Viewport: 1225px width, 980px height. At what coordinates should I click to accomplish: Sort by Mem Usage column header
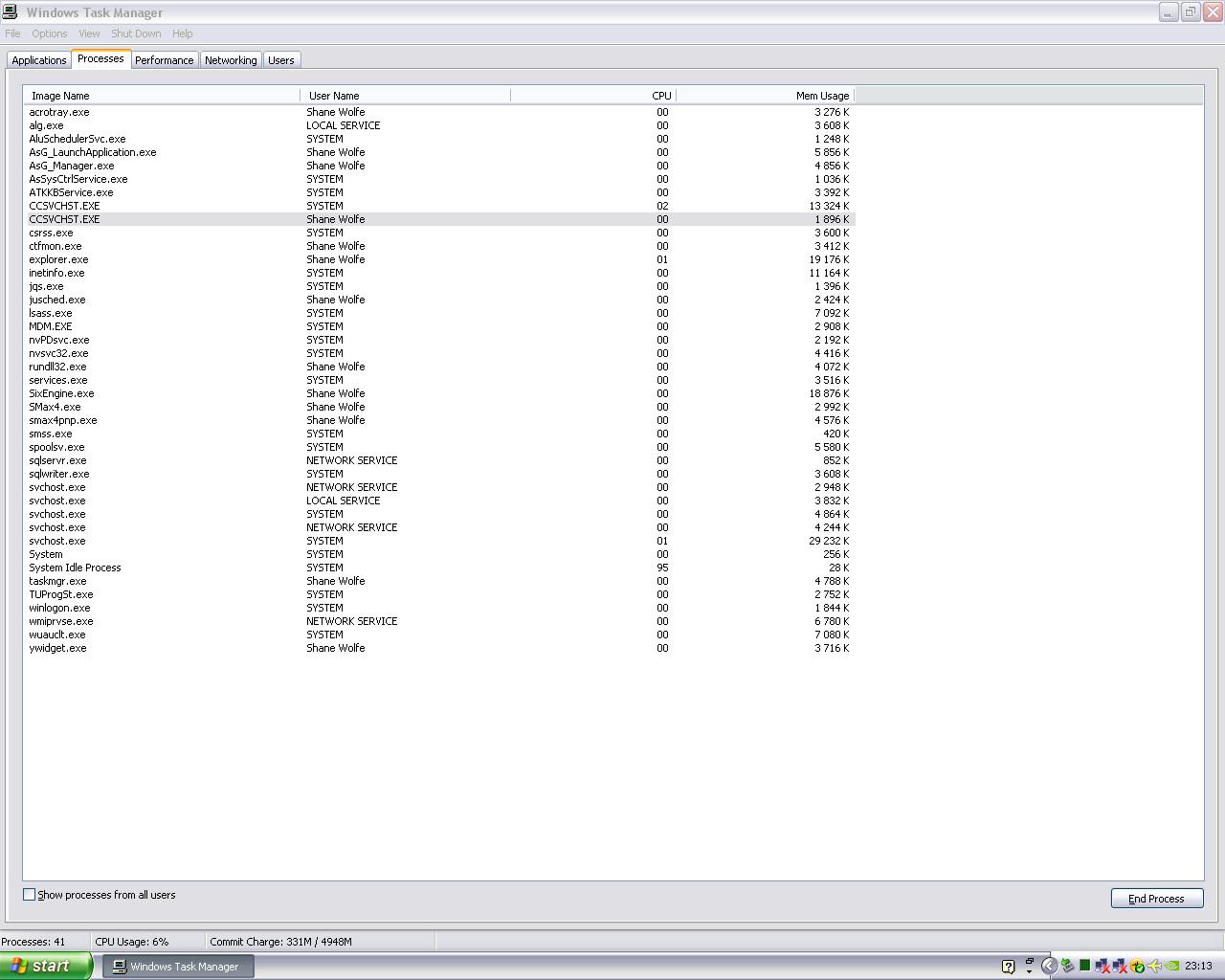[x=765, y=96]
